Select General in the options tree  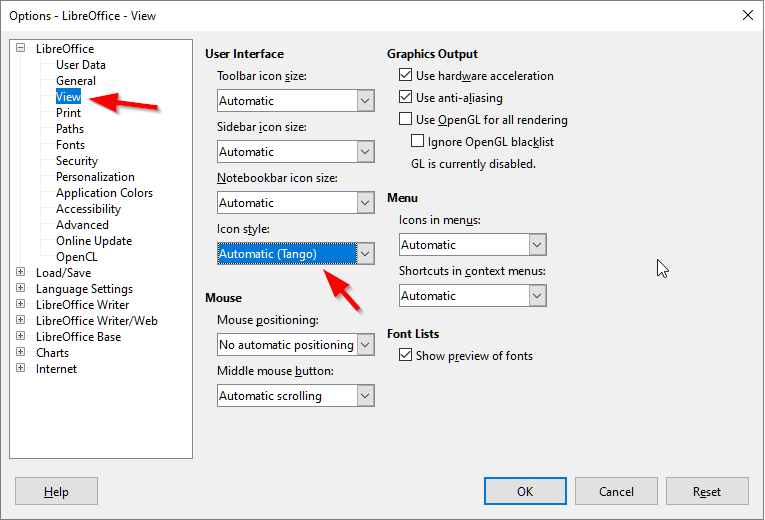tap(76, 81)
